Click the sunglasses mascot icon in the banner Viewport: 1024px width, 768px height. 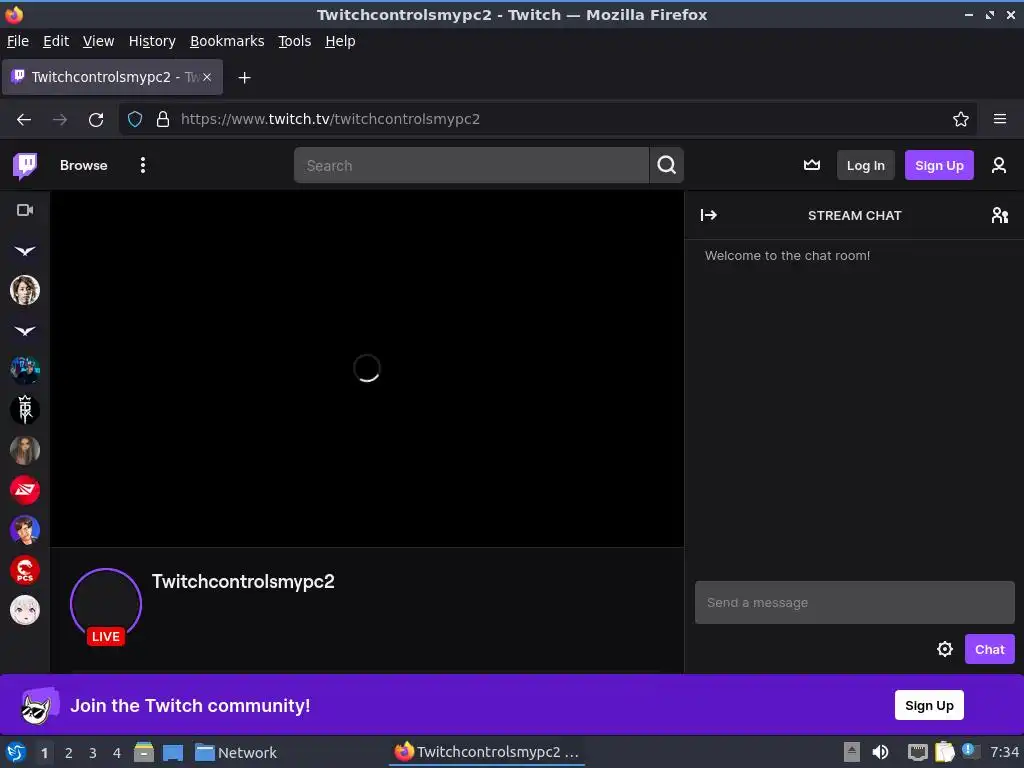click(39, 705)
